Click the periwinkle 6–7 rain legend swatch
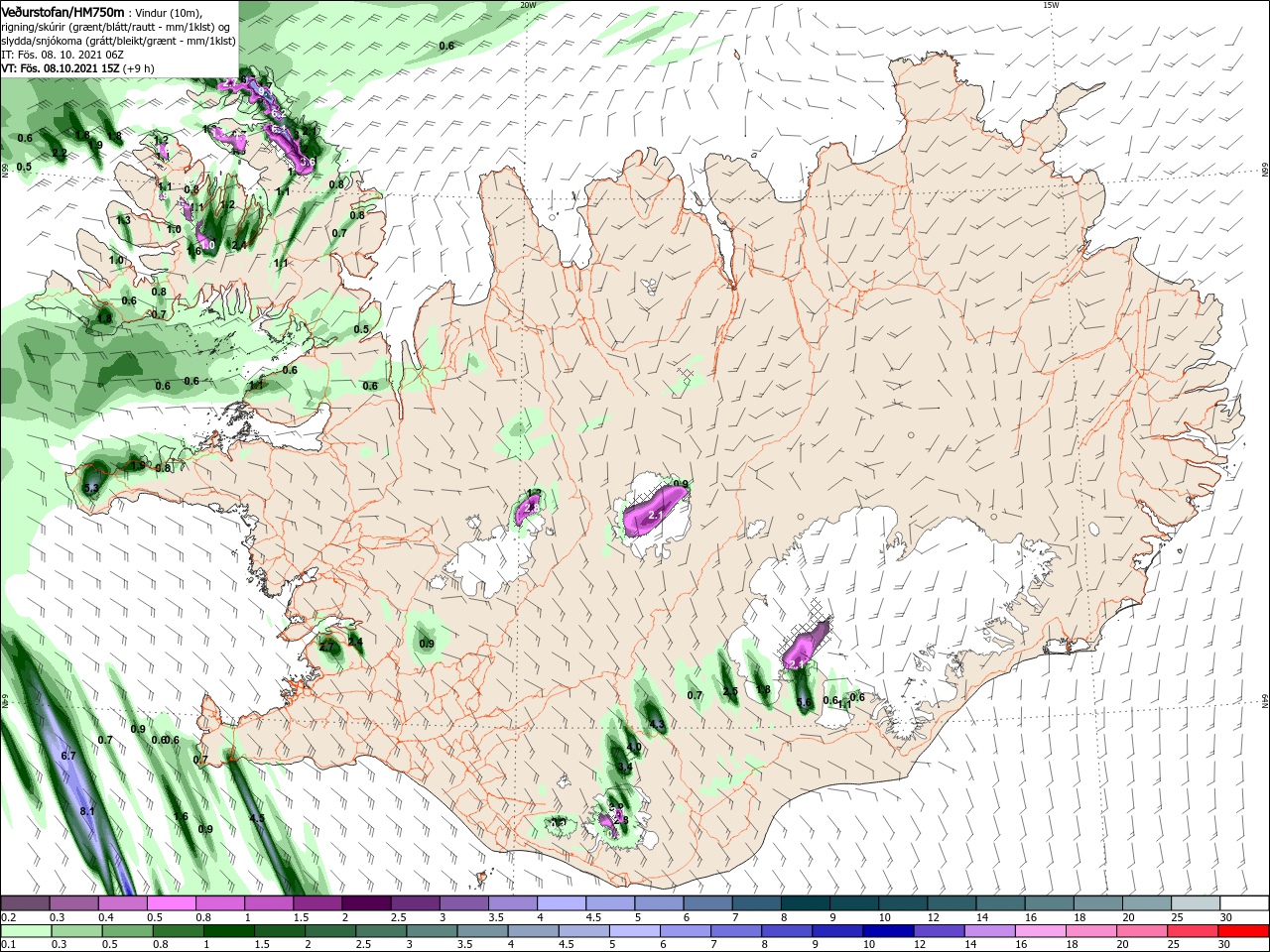The width and height of the screenshot is (1270, 952). point(685,931)
